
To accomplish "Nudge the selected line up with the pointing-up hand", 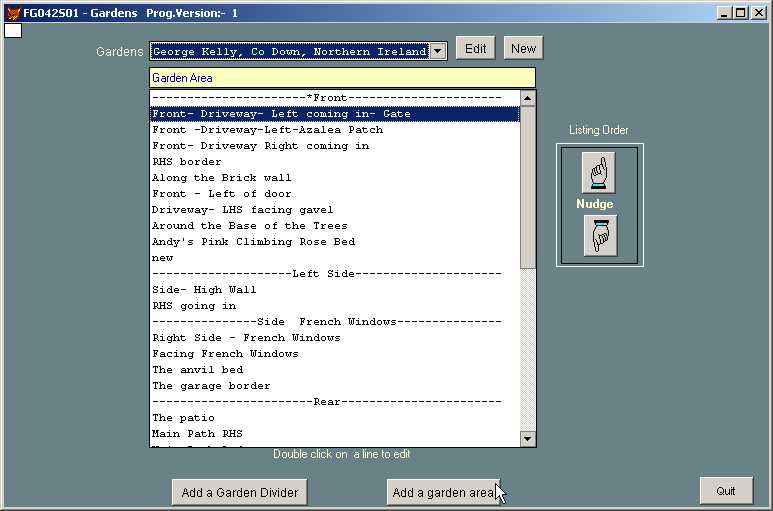I will pos(598,172).
